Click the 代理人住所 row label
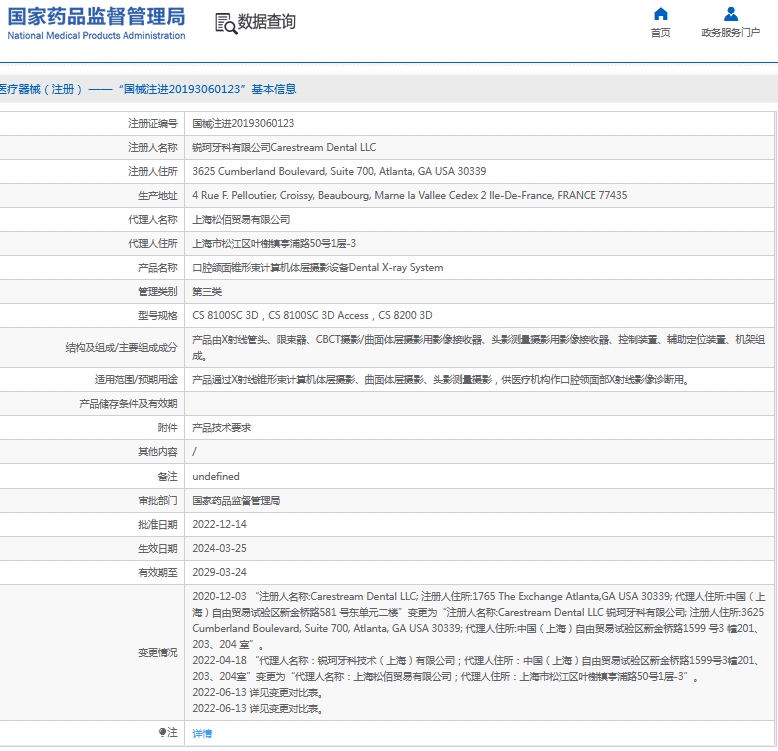 click(152, 244)
